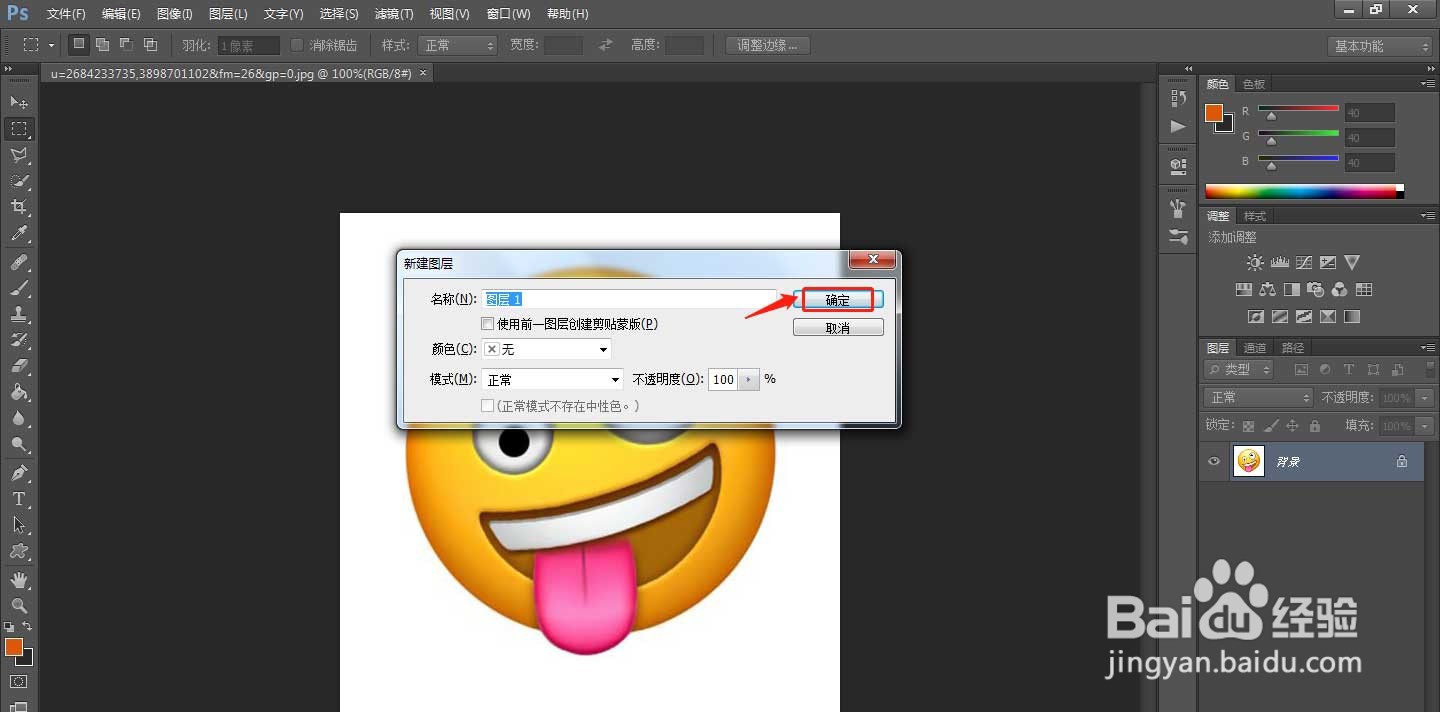Switch to the Swatches tab
This screenshot has height=712, width=1440.
tap(1254, 84)
